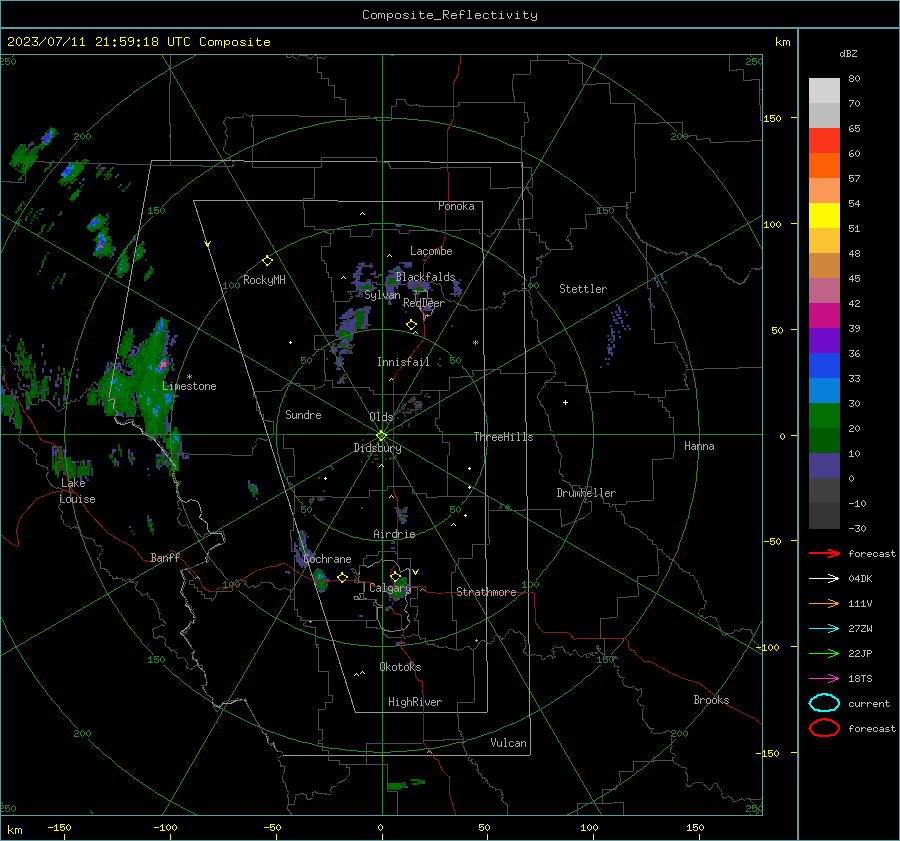
Task: Click the ThreeHills label
Action: click(x=503, y=437)
